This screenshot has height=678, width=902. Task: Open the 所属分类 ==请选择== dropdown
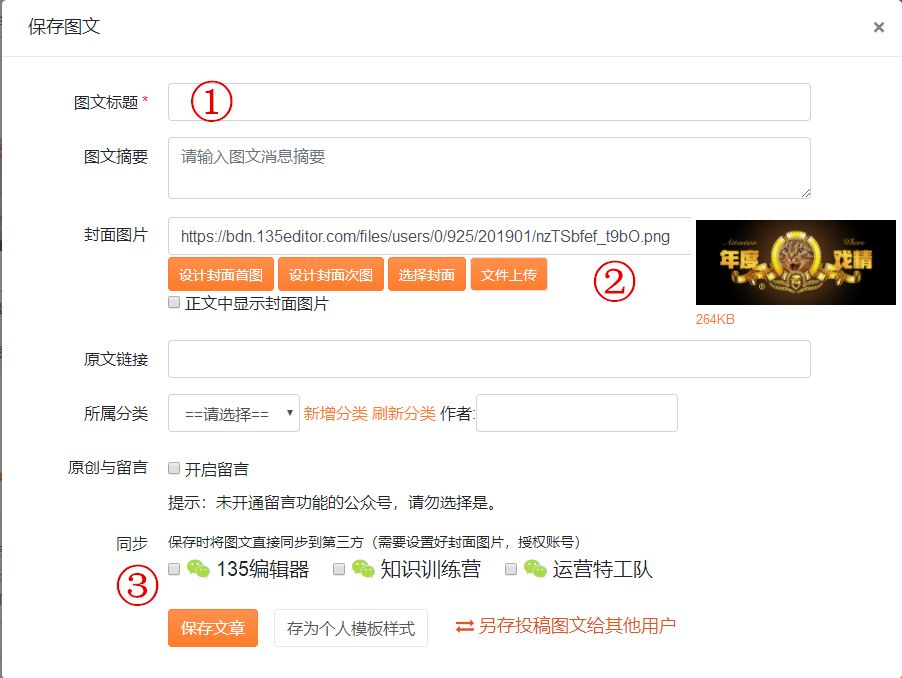[x=234, y=413]
